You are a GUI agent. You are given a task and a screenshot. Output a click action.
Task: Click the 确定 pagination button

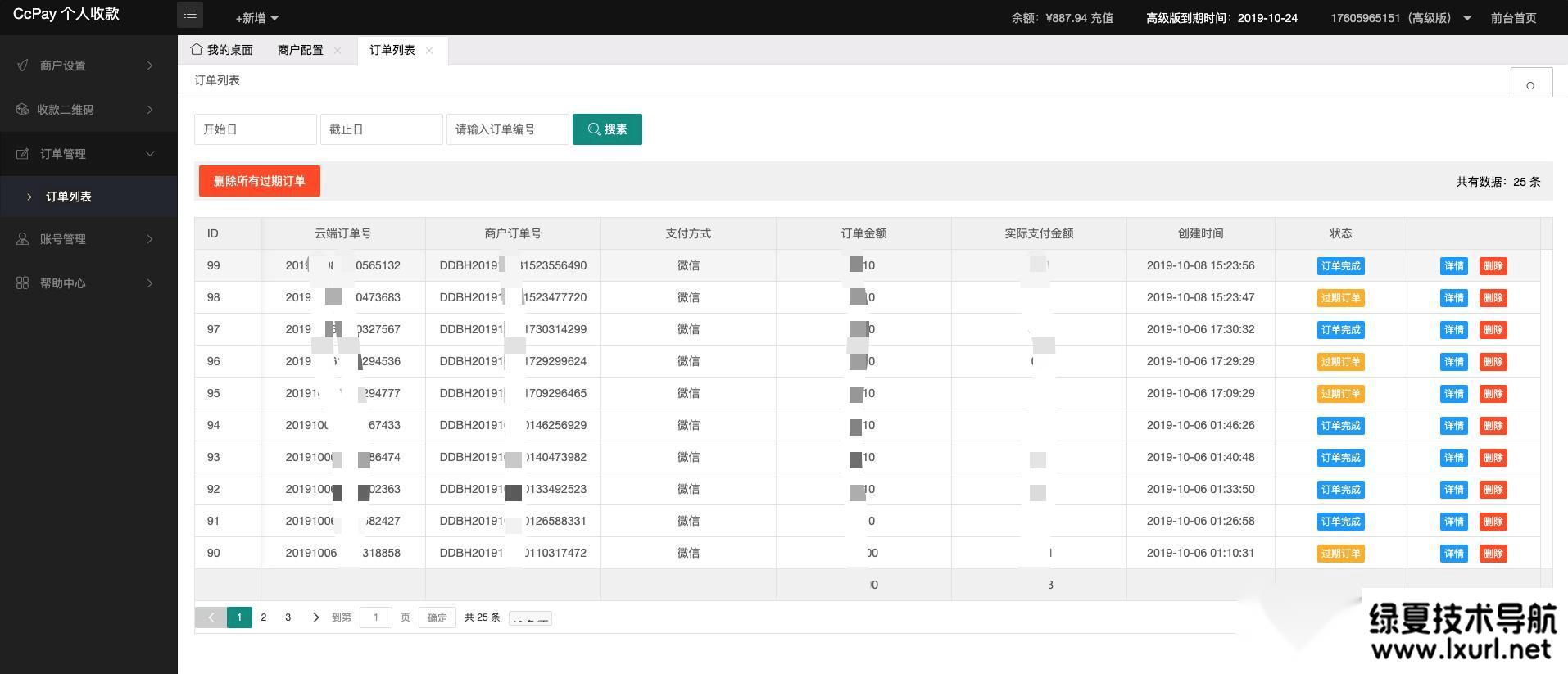point(437,617)
